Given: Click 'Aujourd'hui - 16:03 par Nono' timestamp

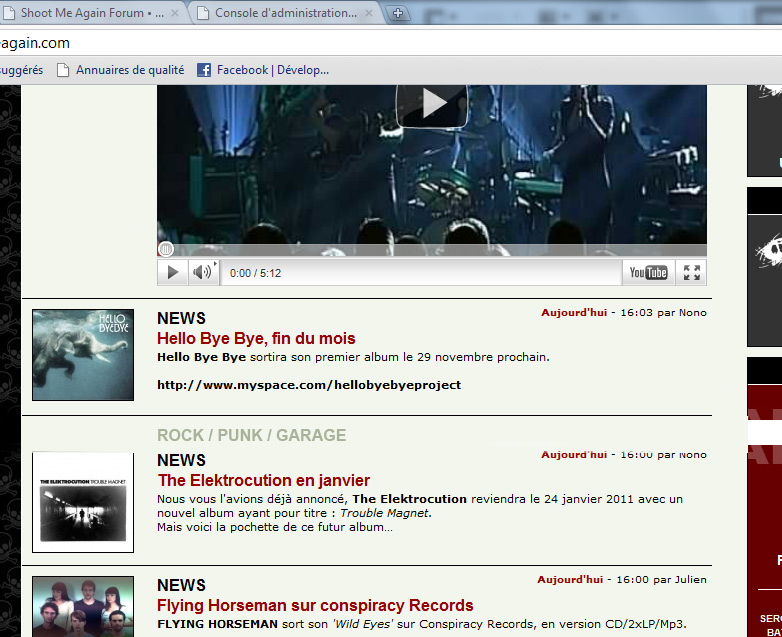Looking at the screenshot, I should (624, 312).
